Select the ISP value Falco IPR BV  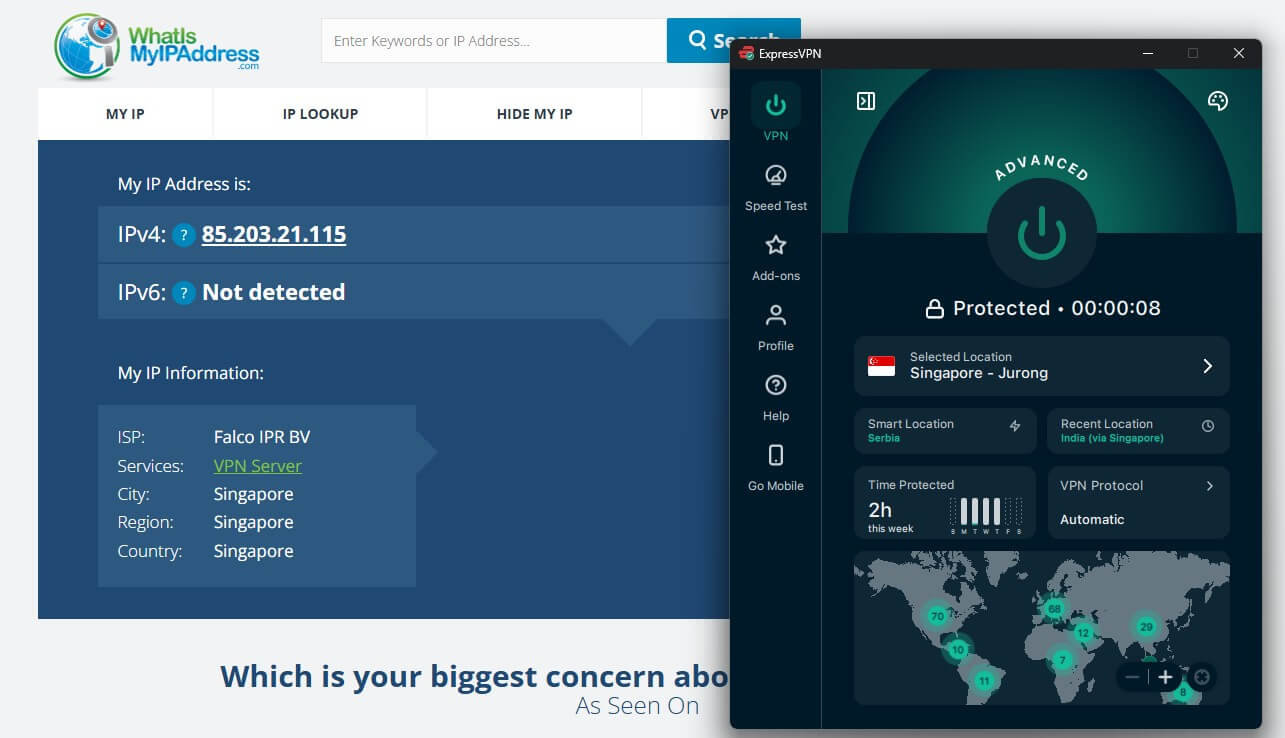[262, 437]
